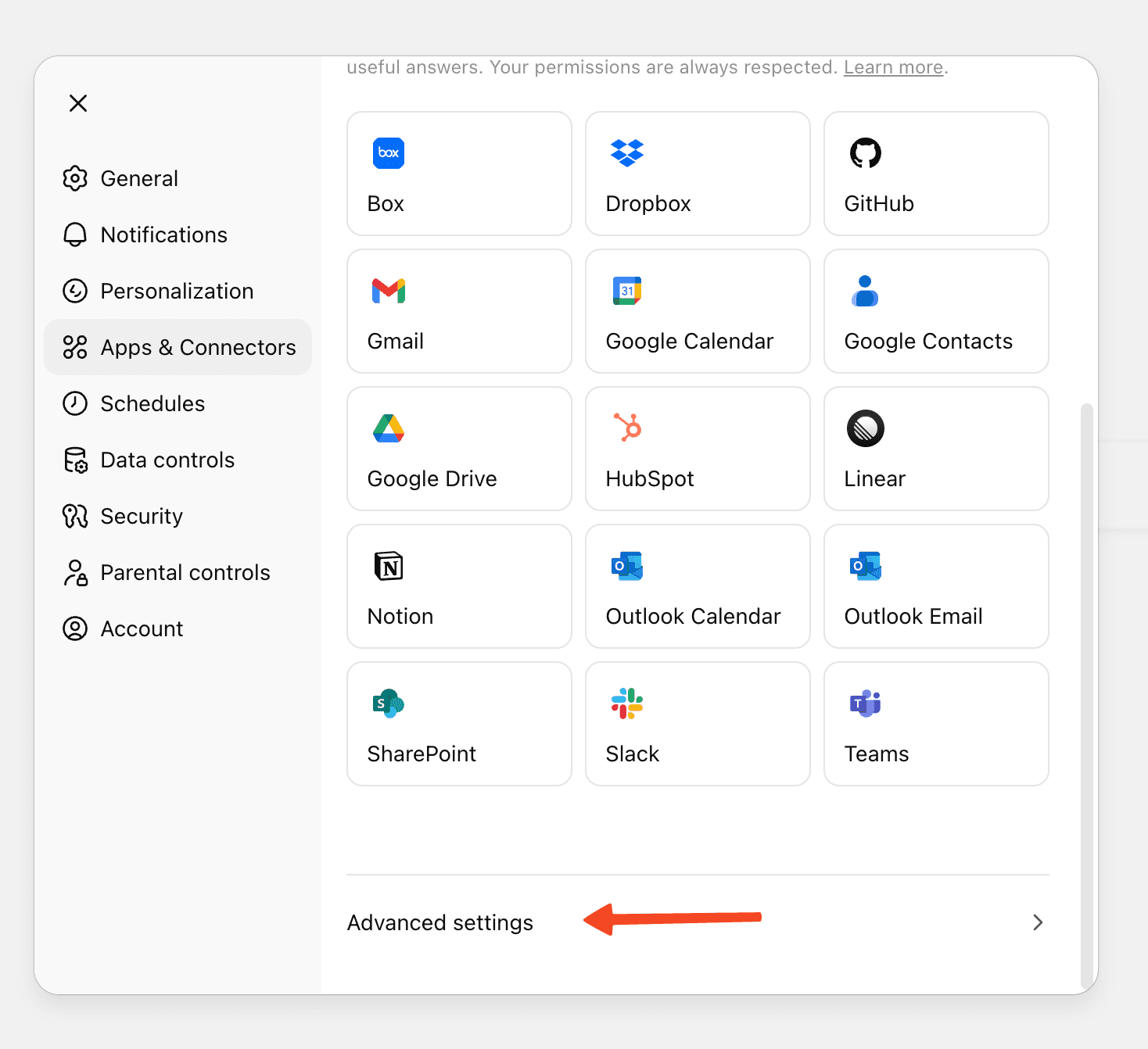This screenshot has height=1049, width=1148.
Task: Open the SharePoint connector card
Action: (459, 724)
